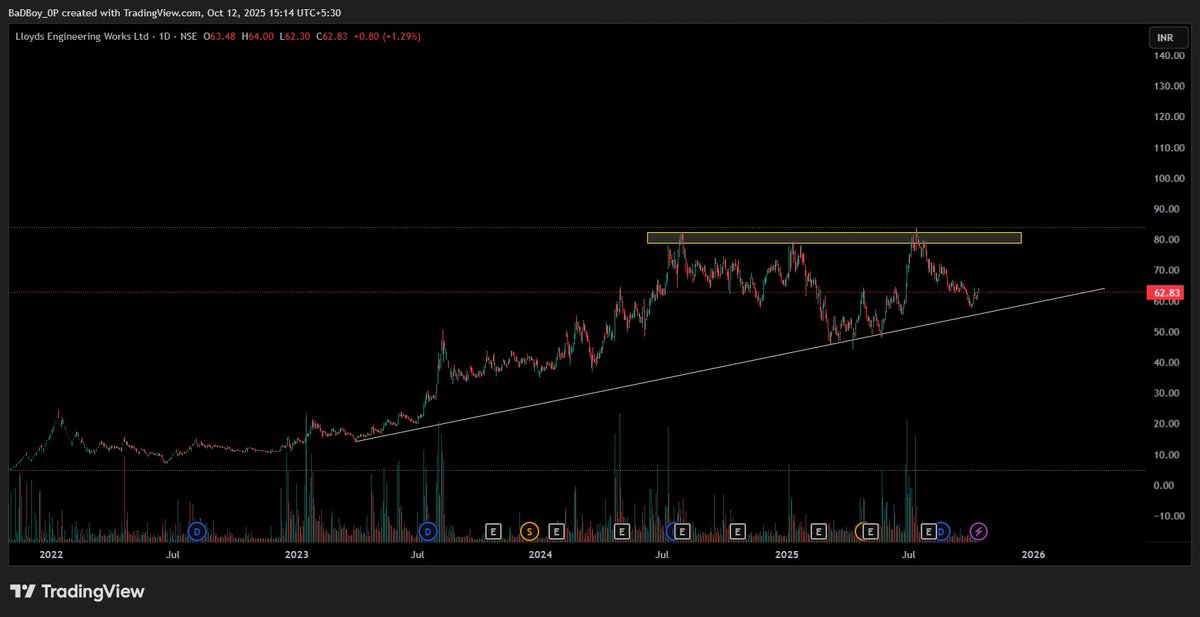Click the 140.00 price axis label
Image resolution: width=1200 pixels, height=617 pixels.
(1167, 56)
